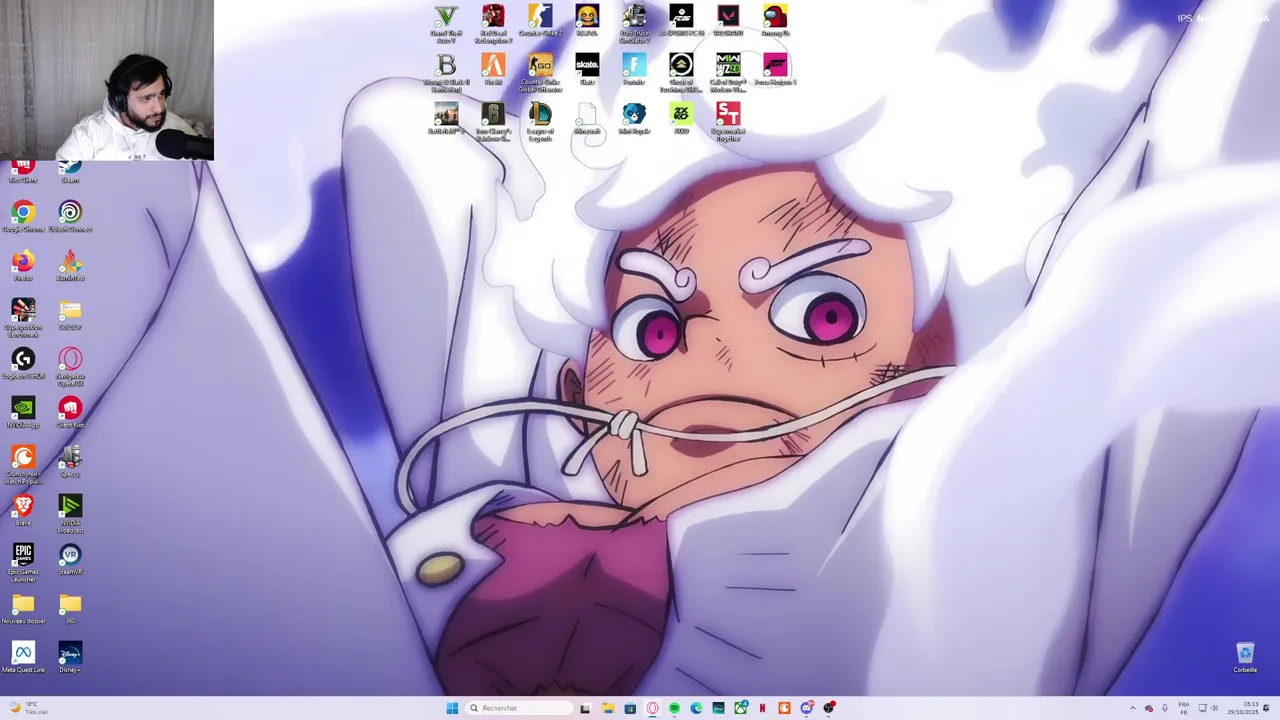Launch the Counter-Strike 2 desktop icon
Screen dimensions: 1280x720
[x=540, y=21]
